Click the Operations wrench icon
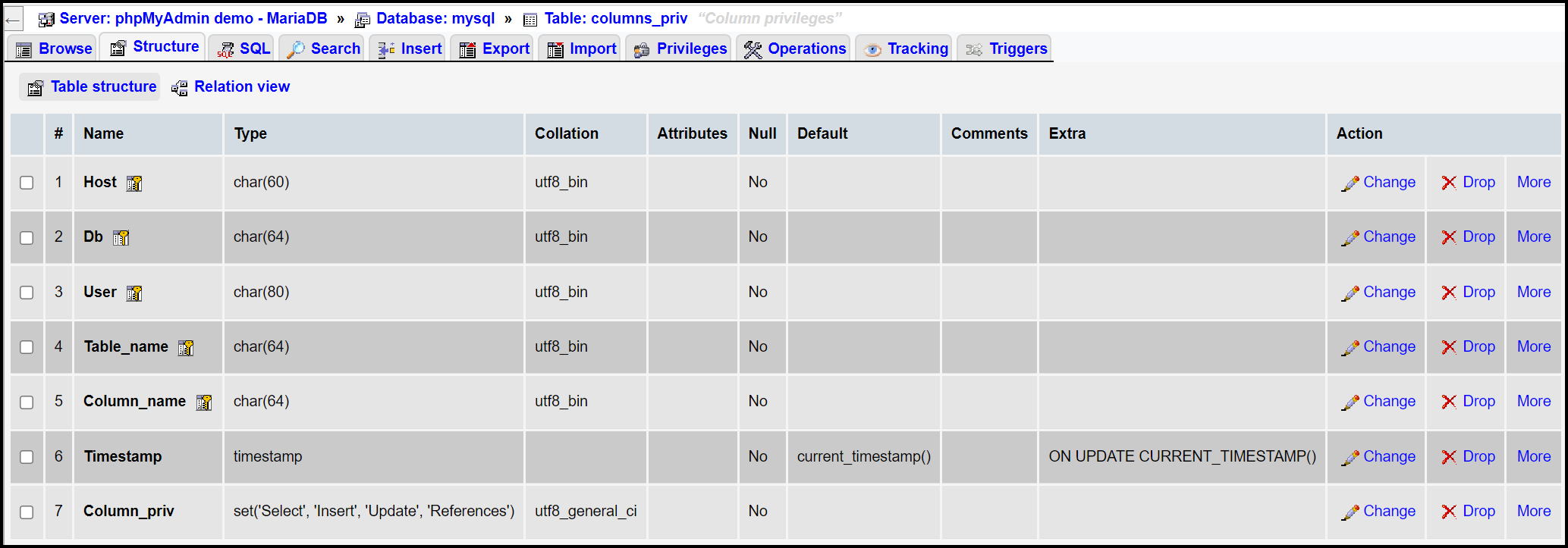Screen dimensions: 1568x548 [753, 48]
